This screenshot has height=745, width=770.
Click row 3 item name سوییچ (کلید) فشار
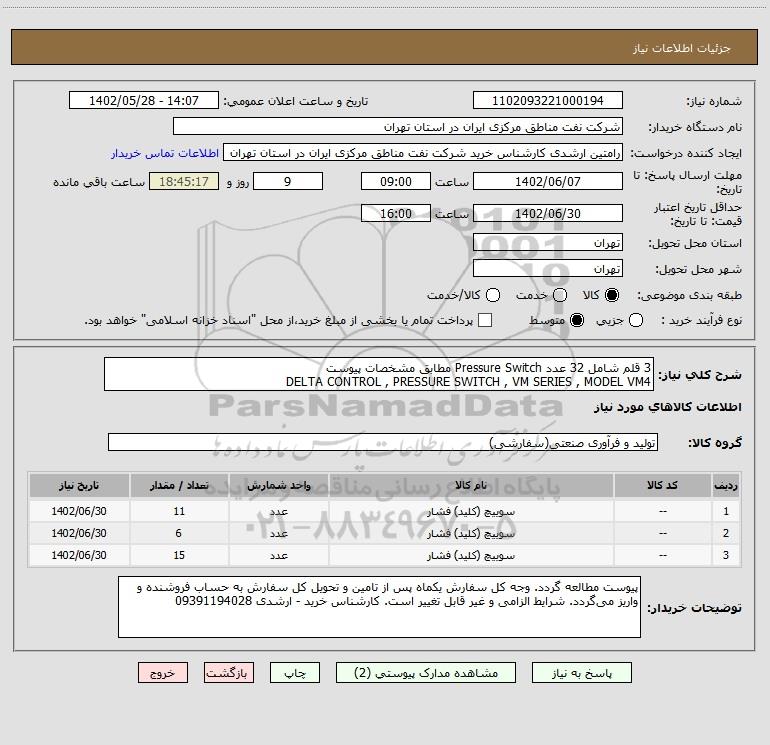click(471, 555)
